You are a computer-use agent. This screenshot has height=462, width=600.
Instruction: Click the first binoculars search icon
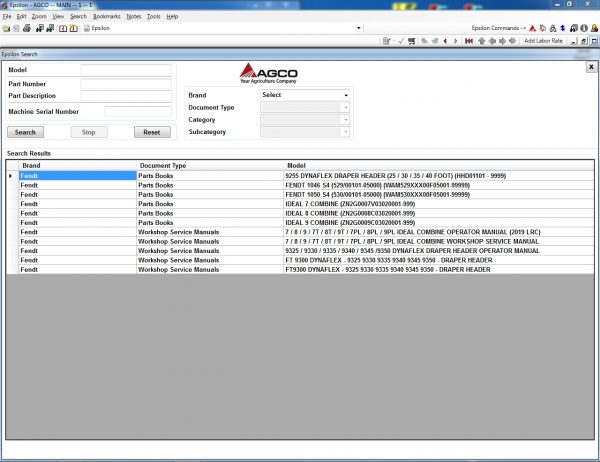(x=39, y=28)
